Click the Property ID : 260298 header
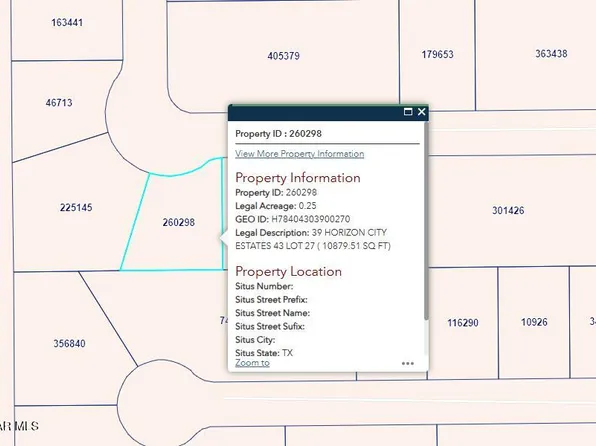The width and height of the screenshot is (596, 446). (x=278, y=133)
